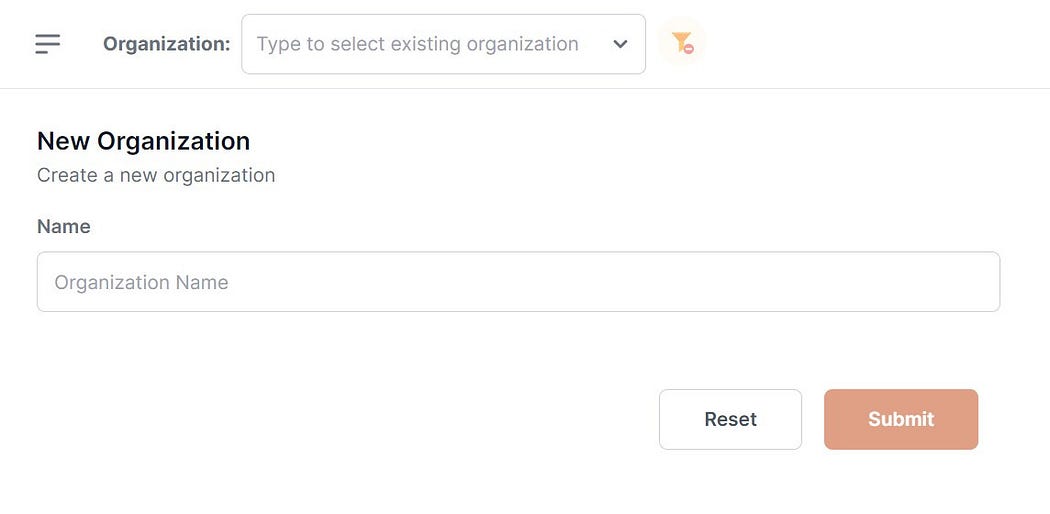Show the existing organizations list via down arrow
Image resolution: width=1050 pixels, height=514 pixels.
point(620,44)
